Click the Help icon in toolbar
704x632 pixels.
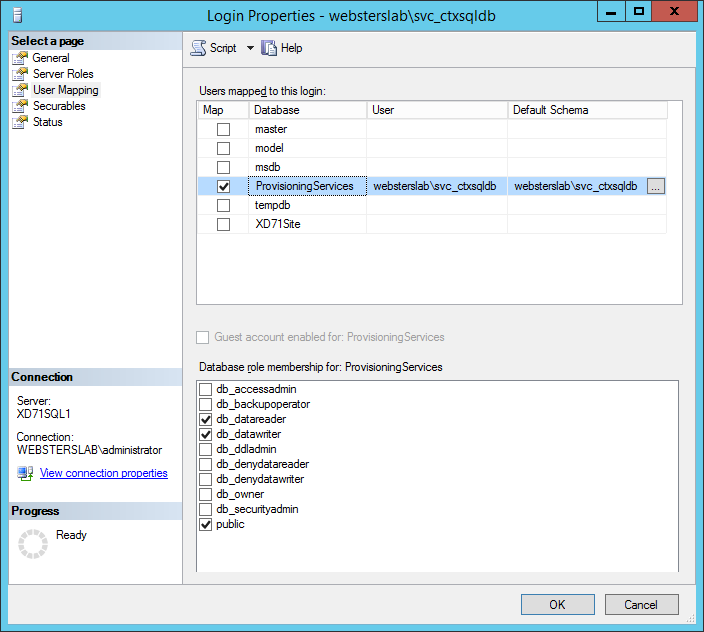click(x=269, y=48)
